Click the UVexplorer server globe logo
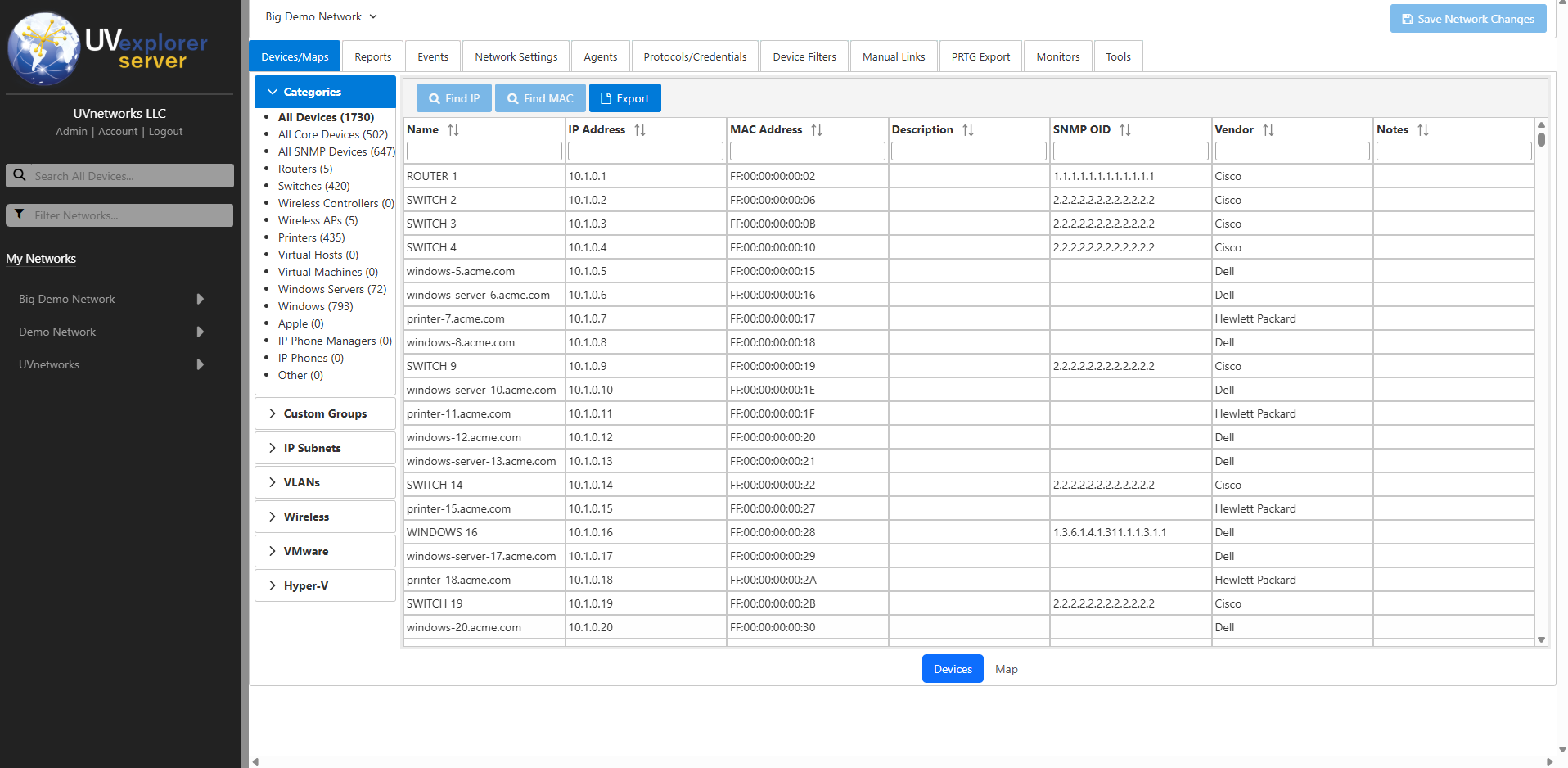Screen dimensions: 1568x768 [44, 49]
